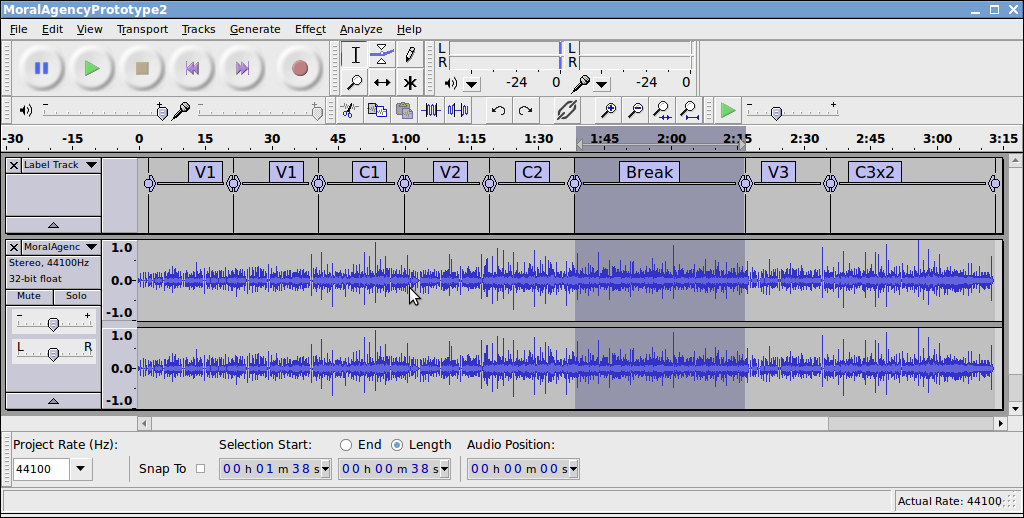
Task: Select the End radio button
Action: click(x=346, y=445)
